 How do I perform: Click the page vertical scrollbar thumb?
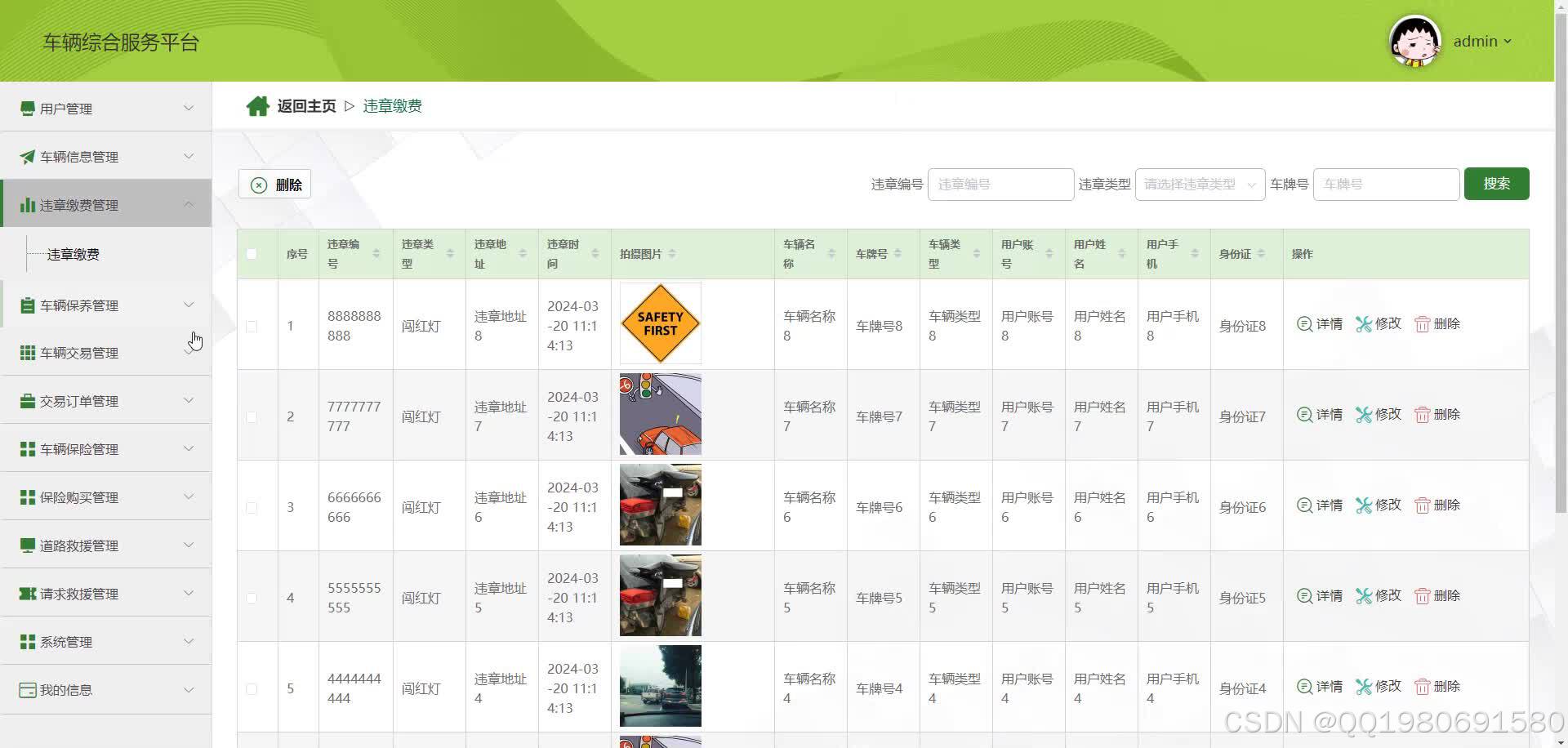[x=1561, y=261]
